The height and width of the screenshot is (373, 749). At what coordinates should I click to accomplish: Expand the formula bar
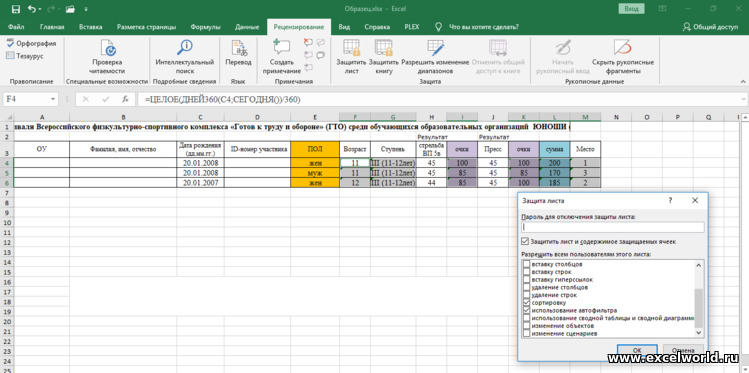(744, 99)
